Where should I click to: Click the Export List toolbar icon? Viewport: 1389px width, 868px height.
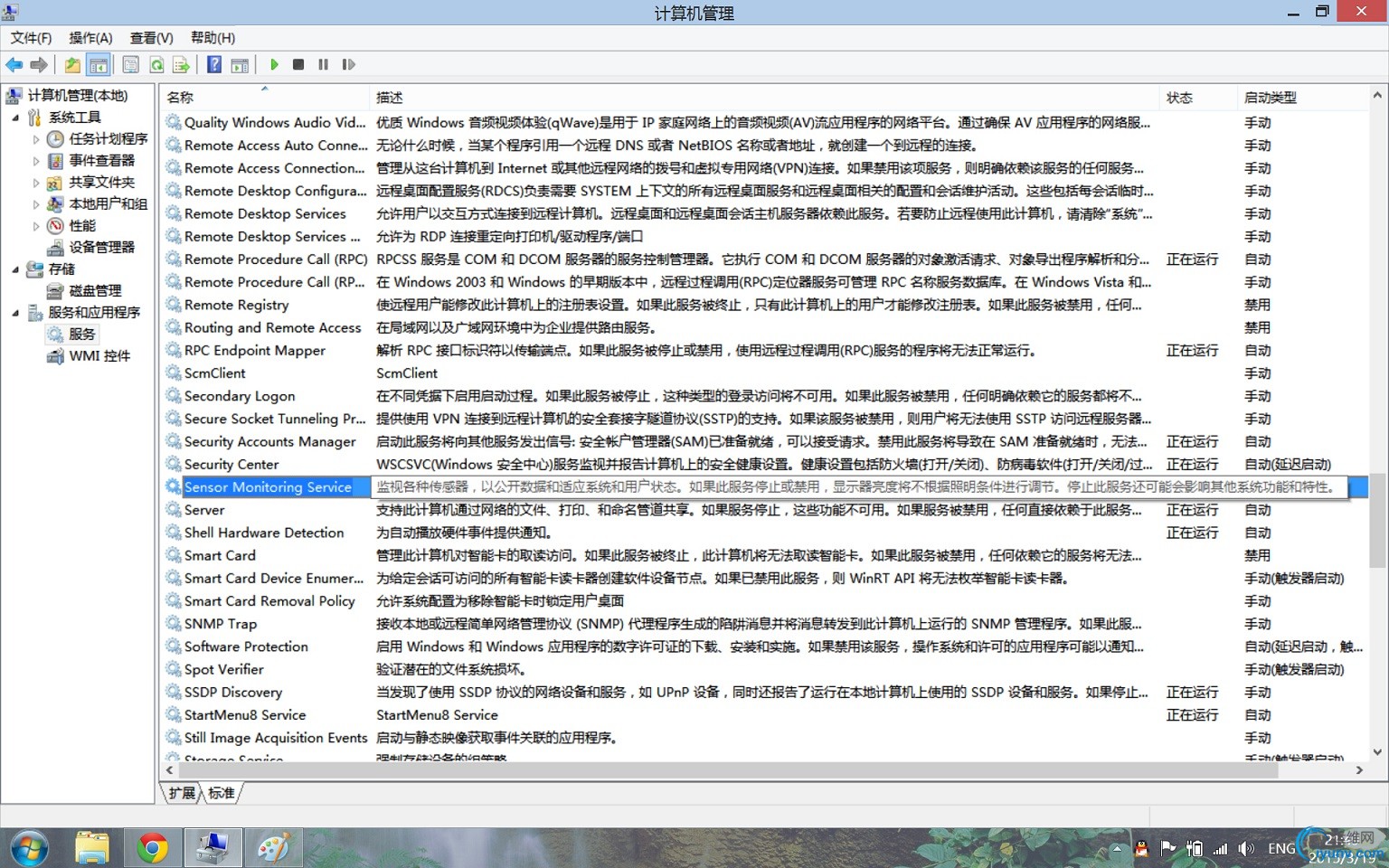tap(181, 65)
